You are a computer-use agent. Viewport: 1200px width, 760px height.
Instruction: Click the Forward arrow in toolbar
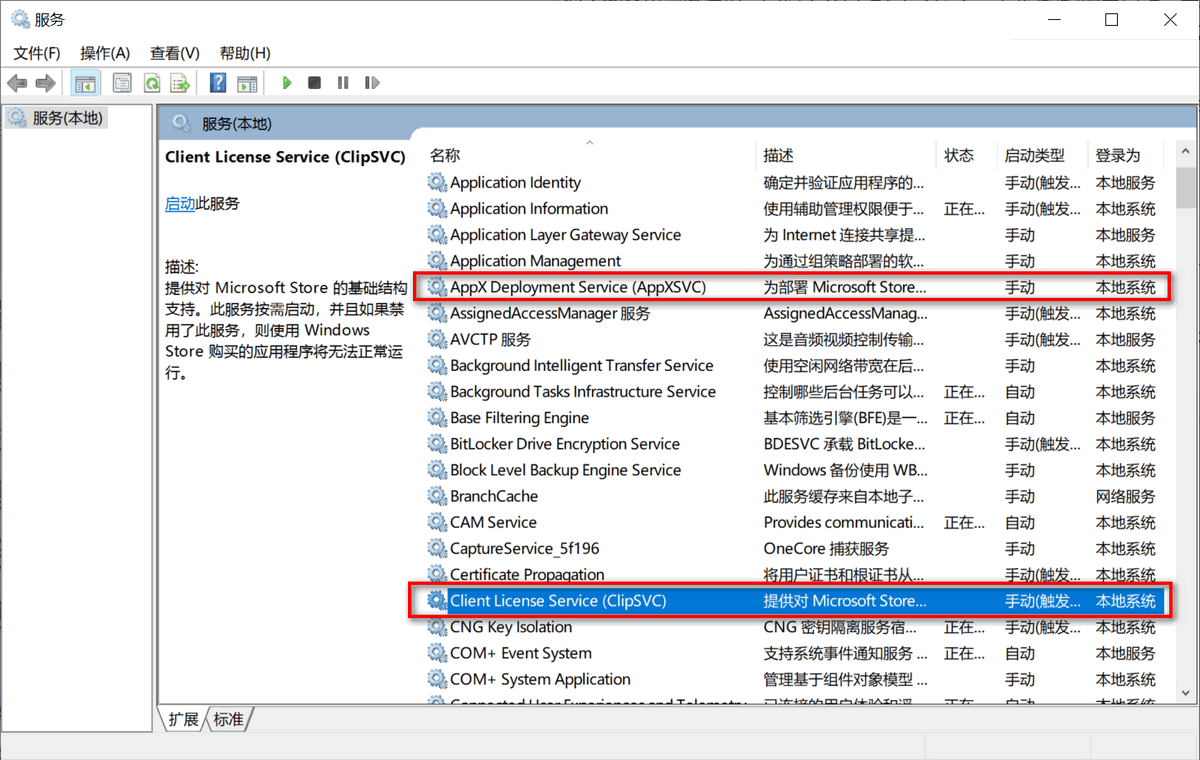coord(45,83)
